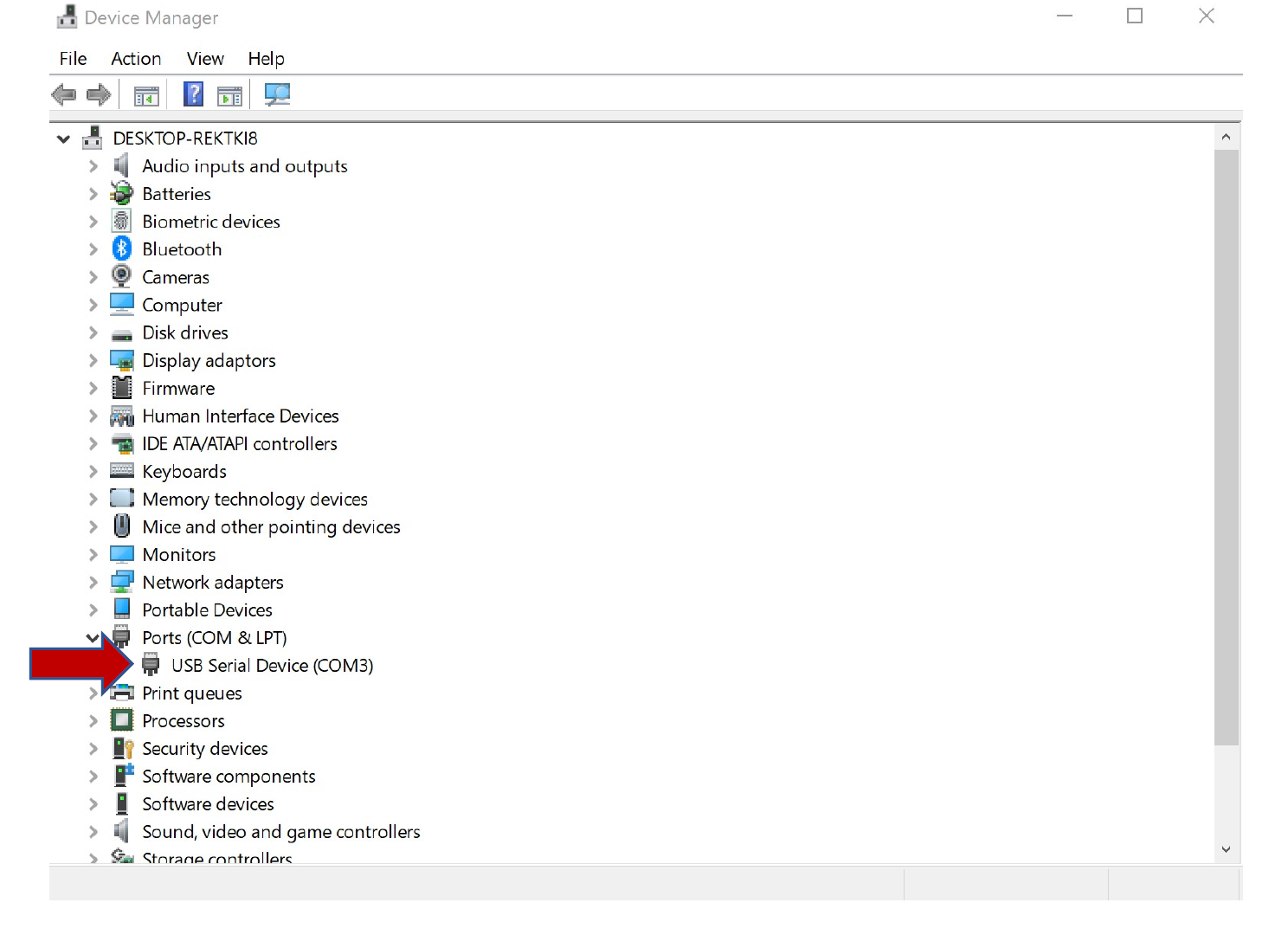Click the Cameras webcam icon

point(122,277)
